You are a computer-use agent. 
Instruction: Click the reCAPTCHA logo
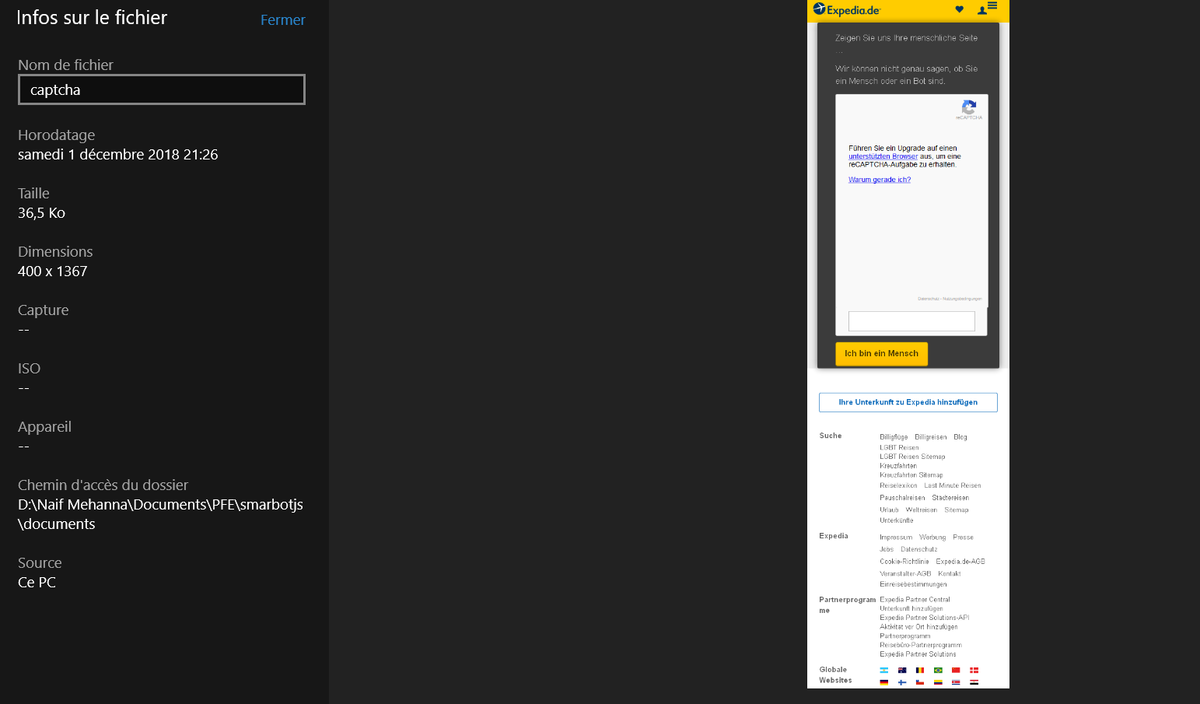click(x=968, y=108)
